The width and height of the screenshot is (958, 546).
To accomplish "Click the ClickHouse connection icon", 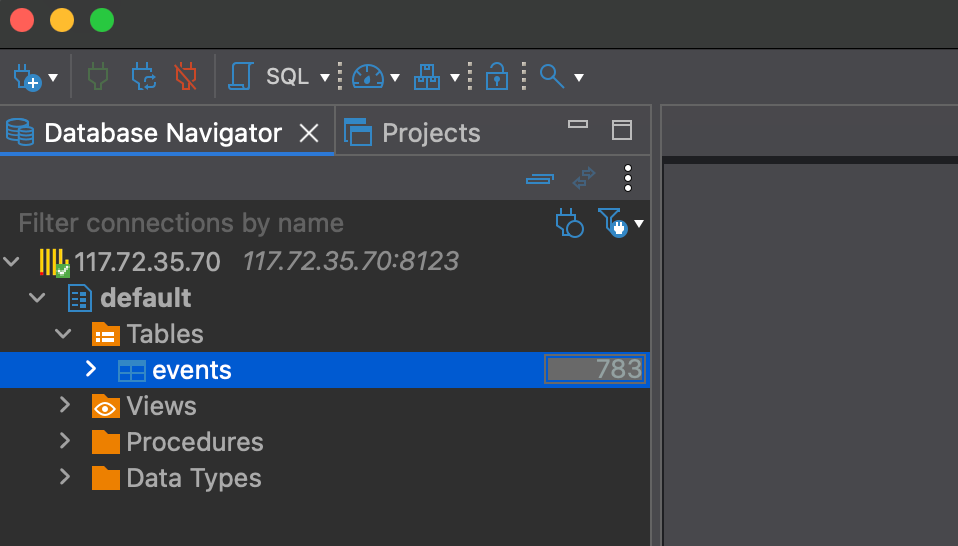I will pos(54,263).
